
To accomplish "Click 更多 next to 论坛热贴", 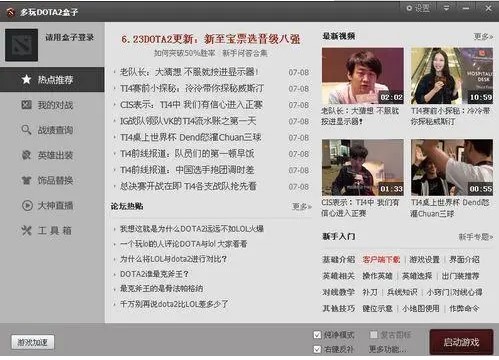I will (302, 207).
